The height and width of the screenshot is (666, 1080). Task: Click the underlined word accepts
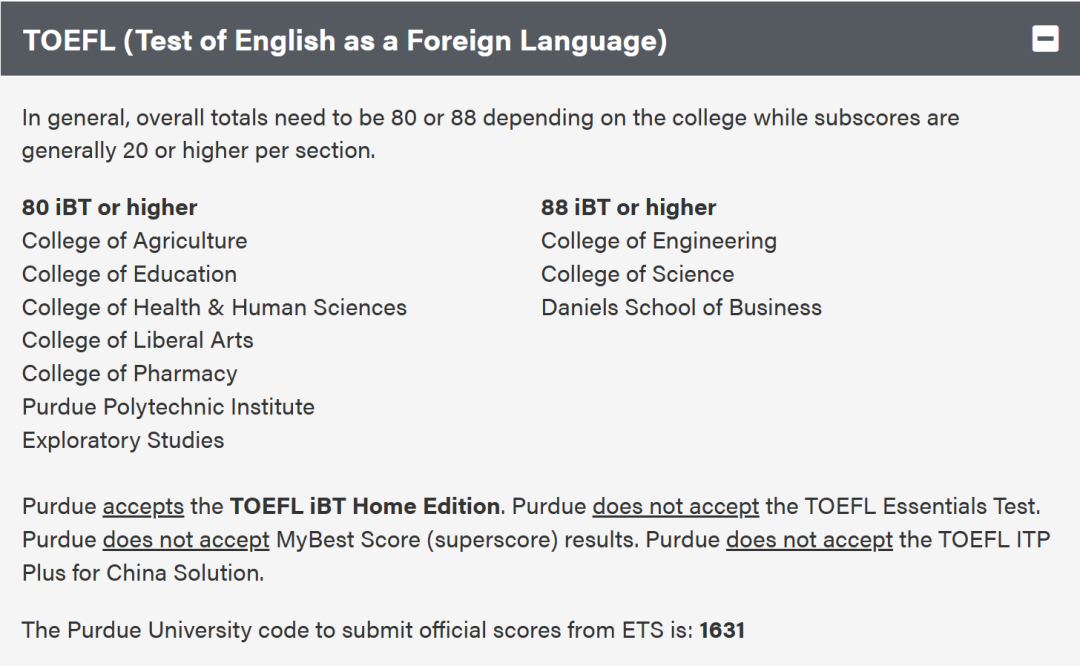[x=143, y=506]
